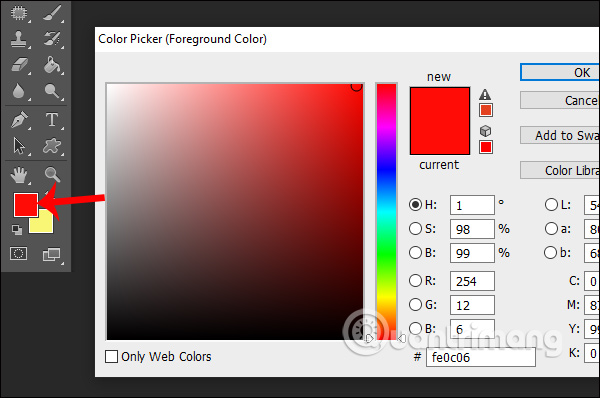Select the Type tool

52,120
